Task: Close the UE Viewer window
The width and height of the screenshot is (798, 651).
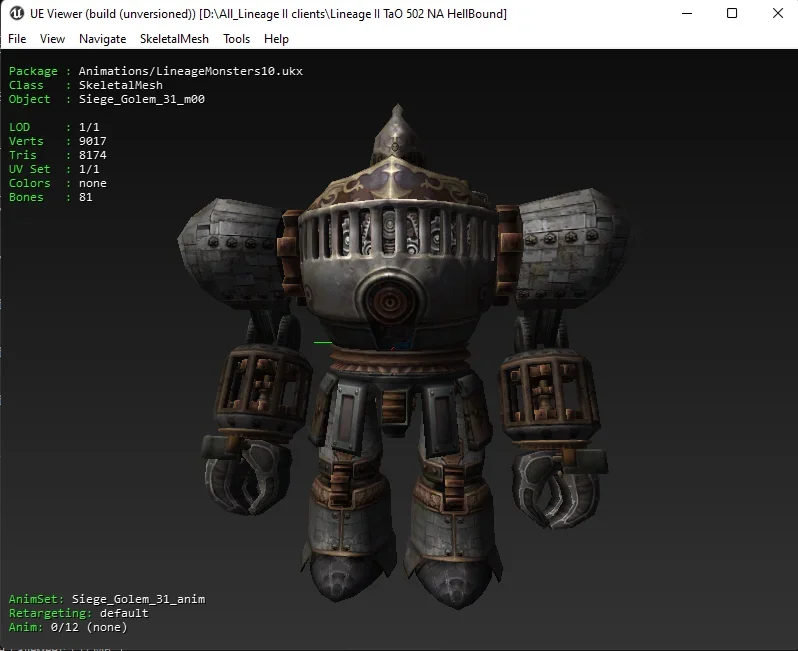Action: [778, 13]
